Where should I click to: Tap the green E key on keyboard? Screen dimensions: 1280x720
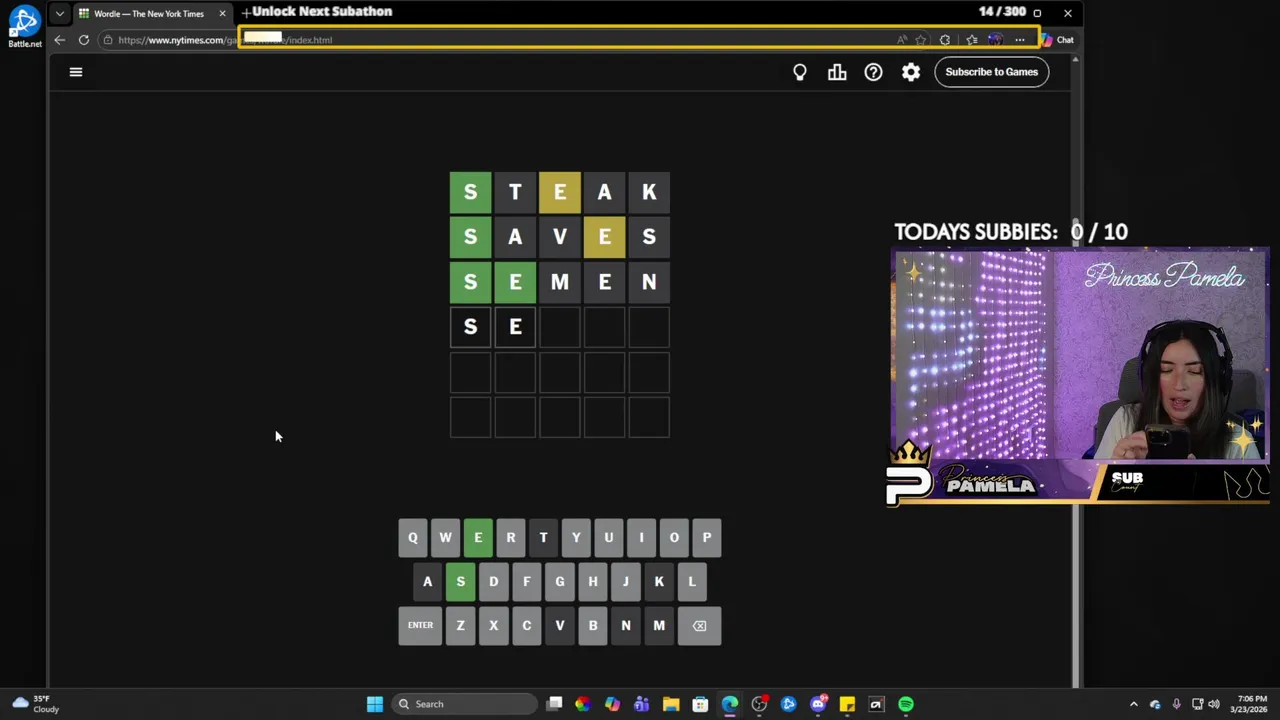coord(478,538)
